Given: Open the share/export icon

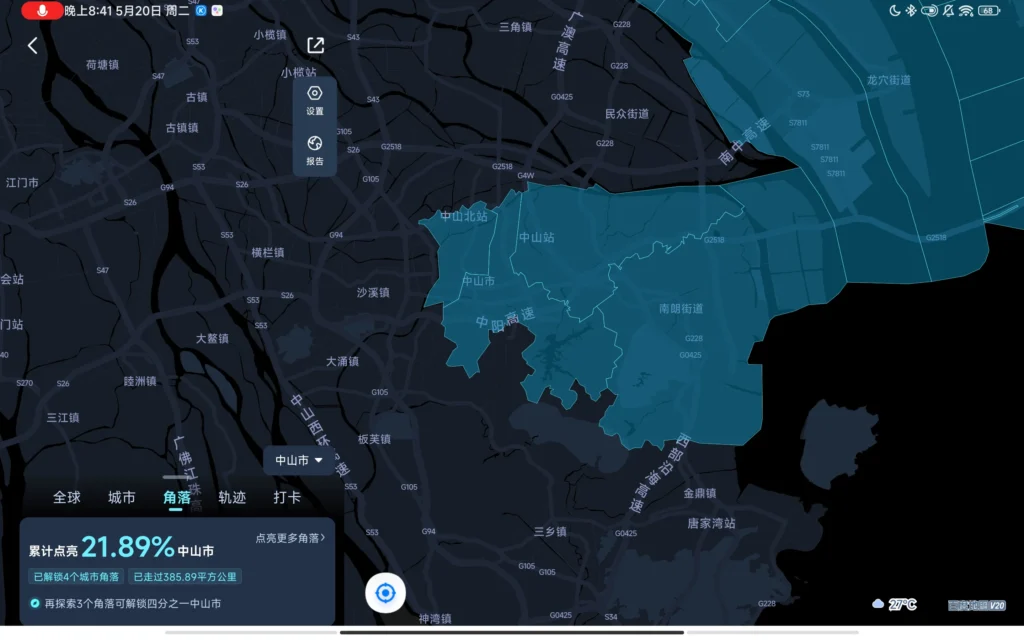Looking at the screenshot, I should pyautogui.click(x=315, y=45).
